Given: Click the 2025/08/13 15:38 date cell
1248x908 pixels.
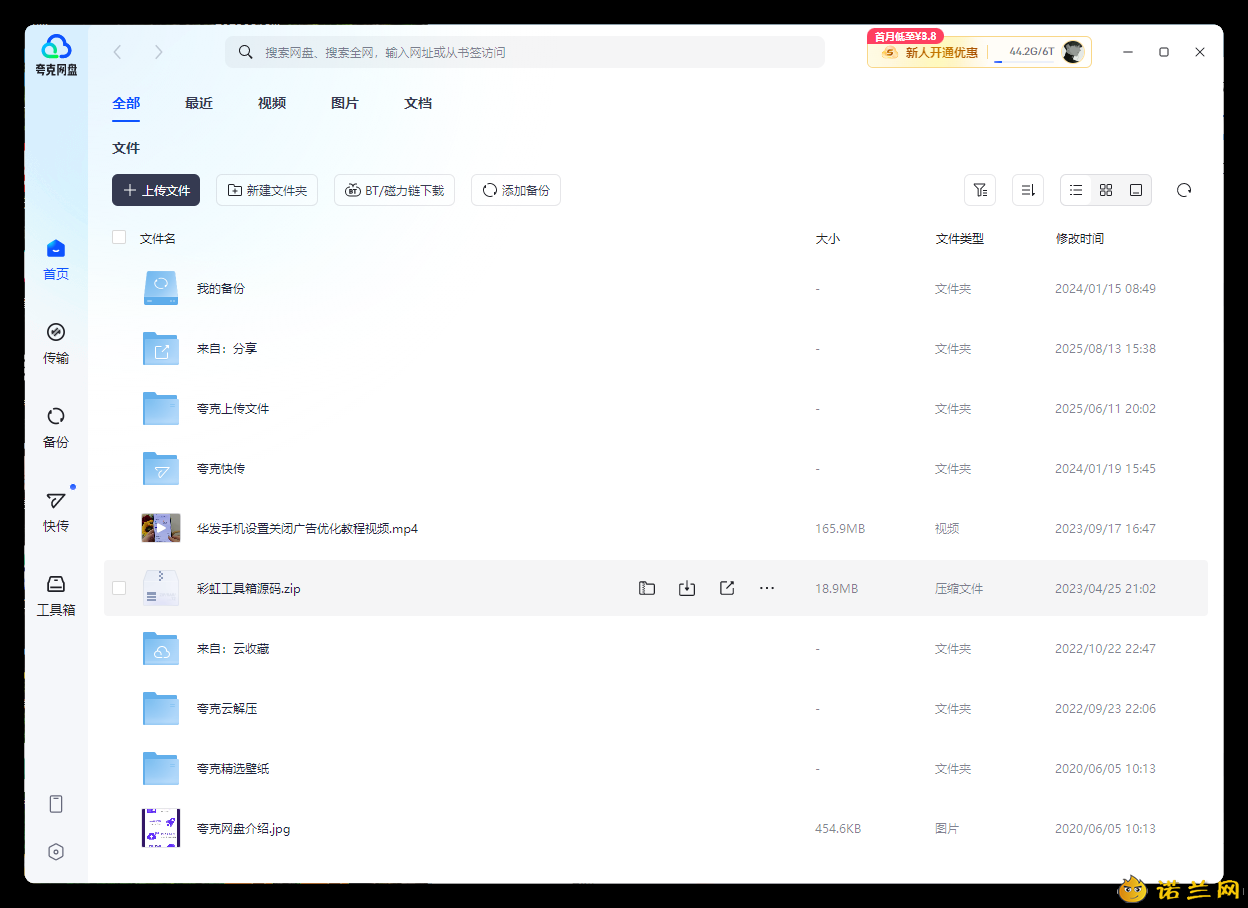Looking at the screenshot, I should 1105,348.
